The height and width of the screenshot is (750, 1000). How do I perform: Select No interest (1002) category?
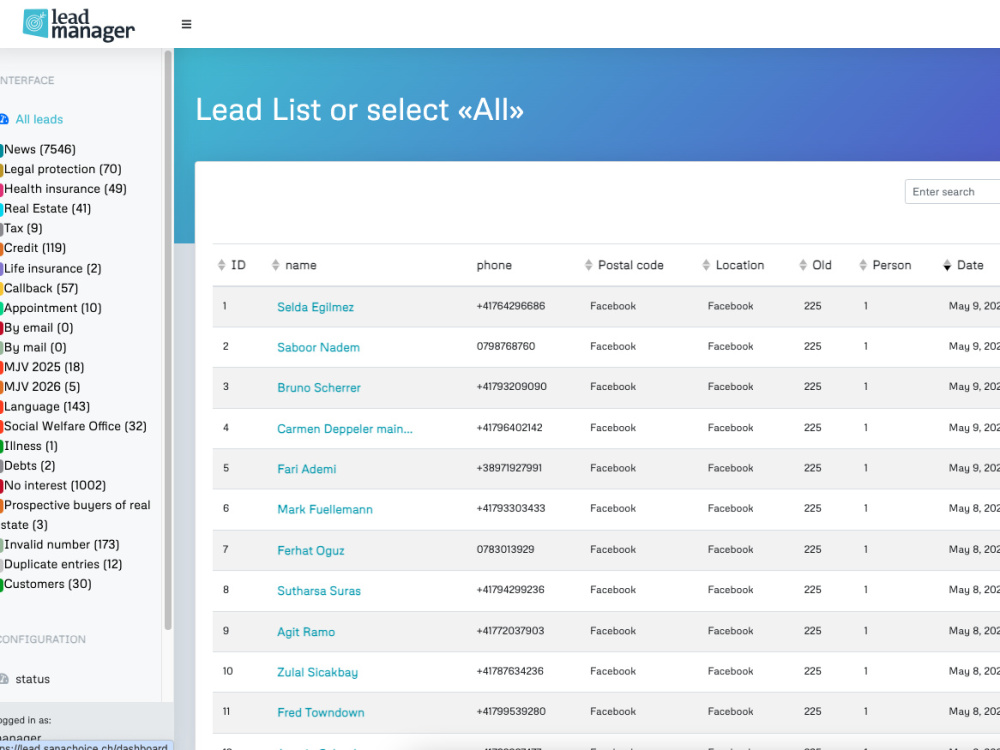tap(55, 486)
